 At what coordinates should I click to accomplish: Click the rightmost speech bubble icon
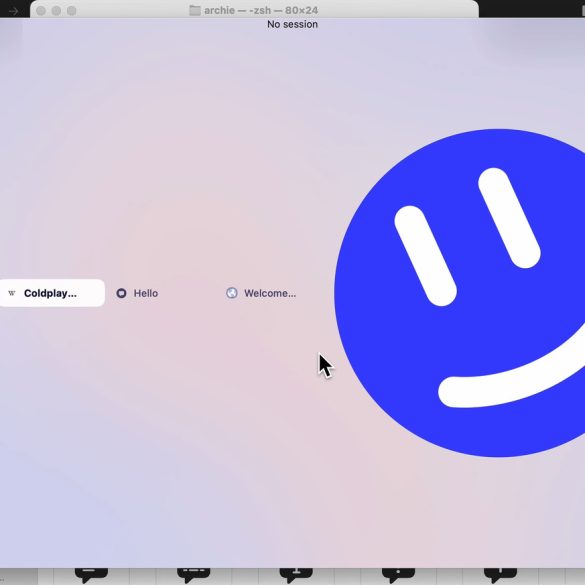pos(501,575)
